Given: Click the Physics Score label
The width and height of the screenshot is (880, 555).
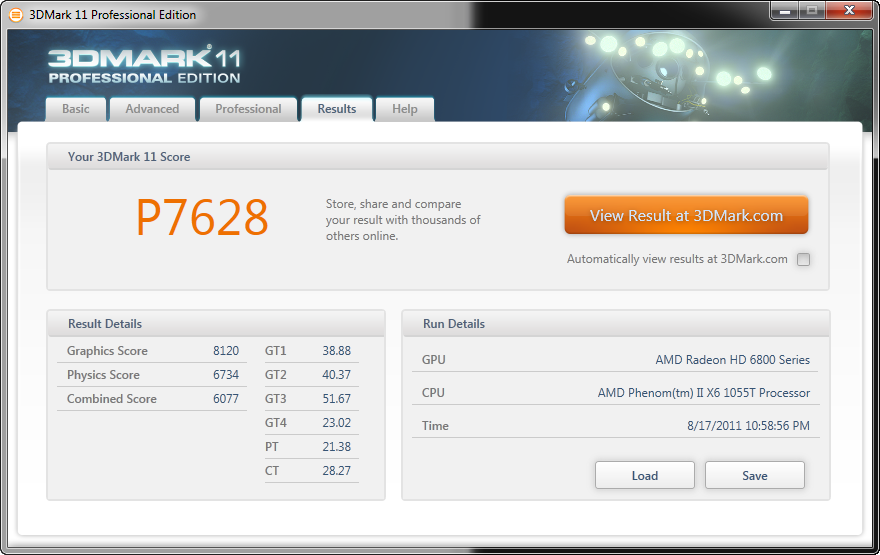Looking at the screenshot, I should [x=103, y=375].
